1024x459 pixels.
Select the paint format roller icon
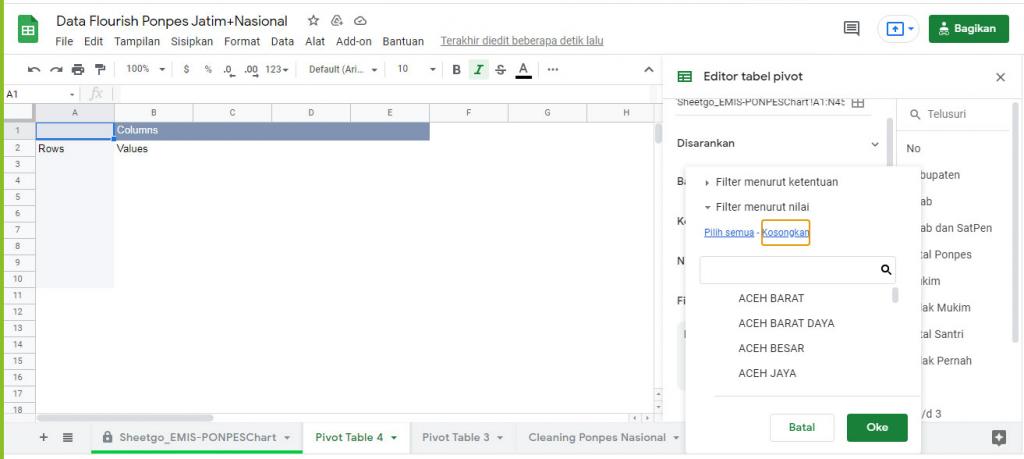coord(100,69)
